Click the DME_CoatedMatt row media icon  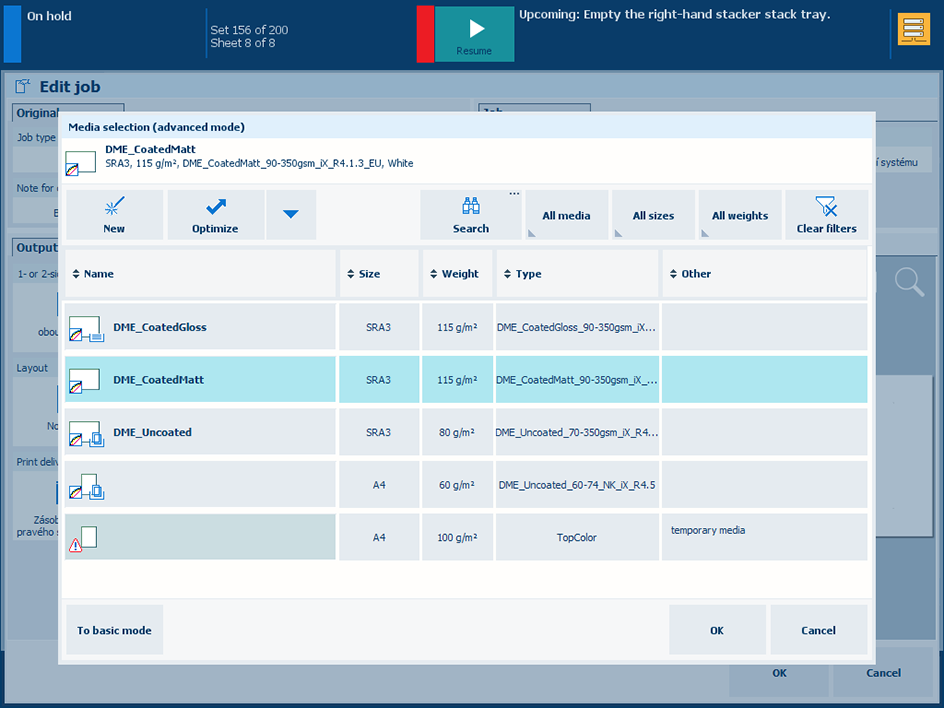click(84, 381)
